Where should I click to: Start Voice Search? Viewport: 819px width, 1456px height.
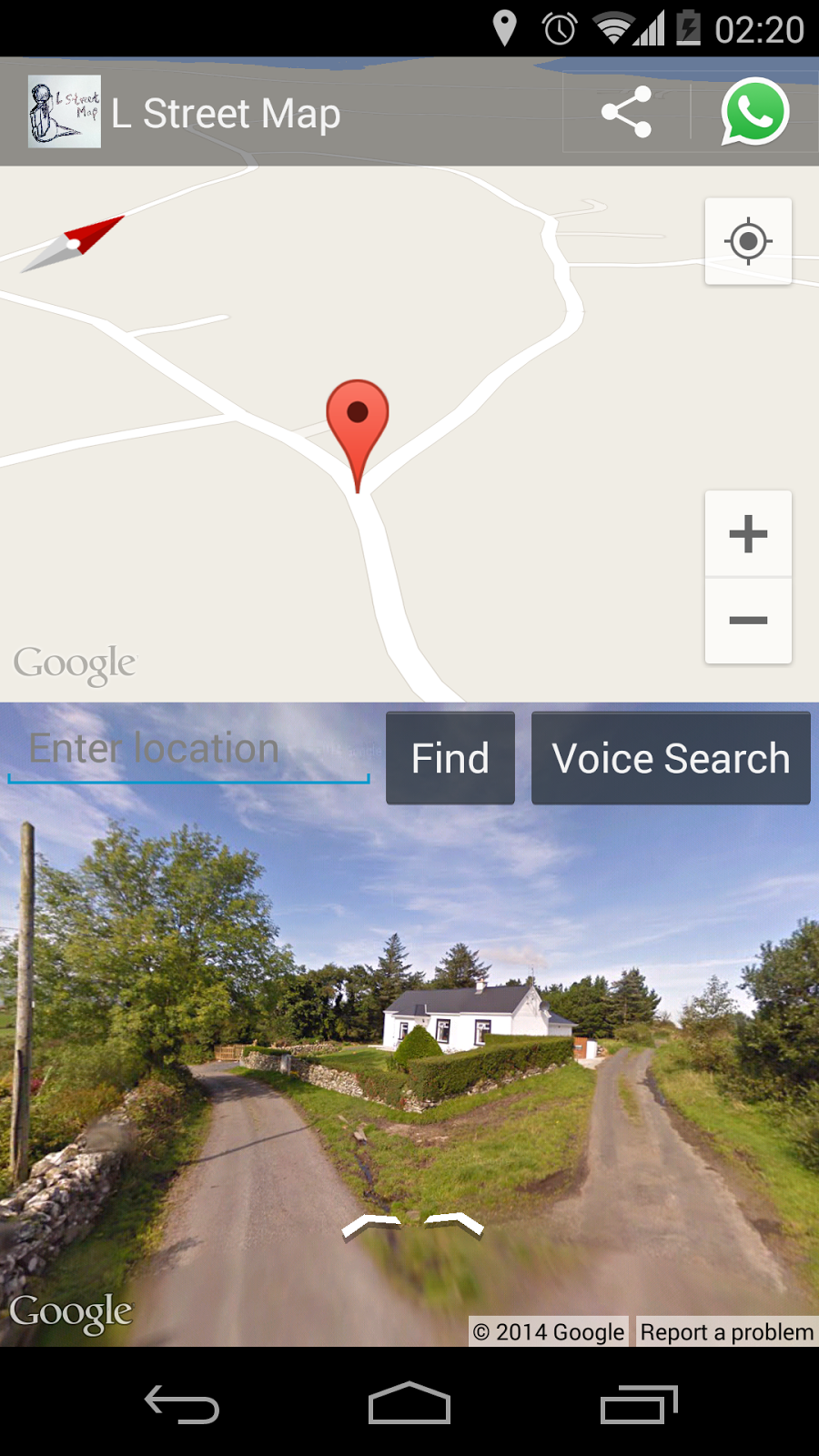[671, 758]
